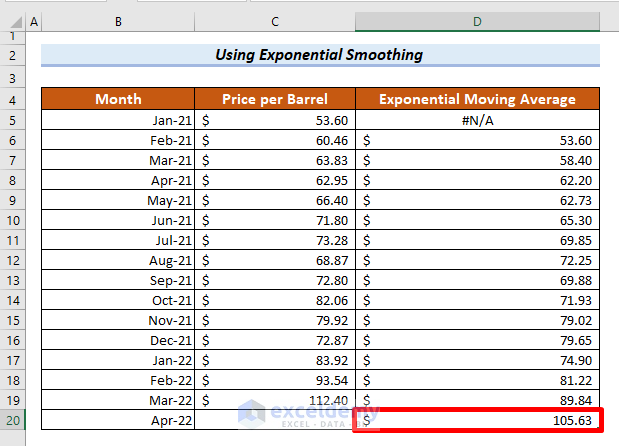Click the moving average cell showing 89.84
The height and width of the screenshot is (446, 619).
(477, 400)
